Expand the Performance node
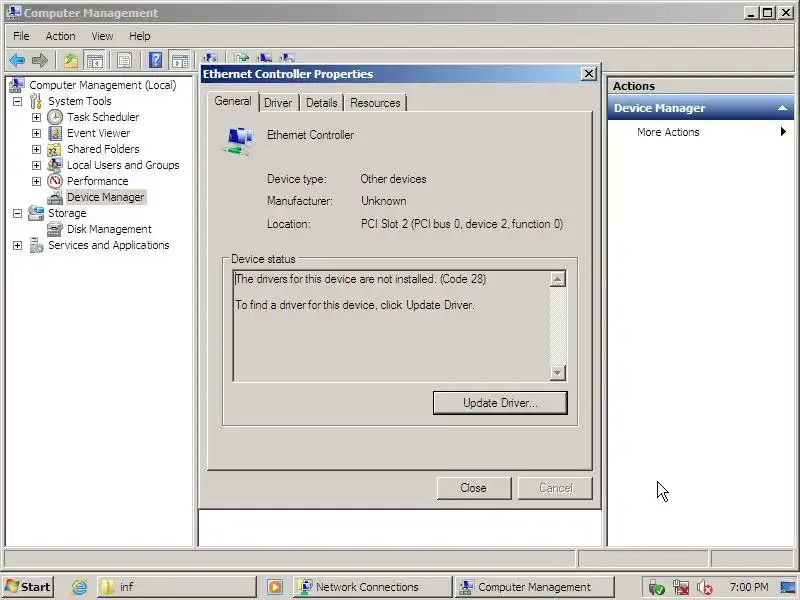The height and width of the screenshot is (600, 800). pos(37,181)
